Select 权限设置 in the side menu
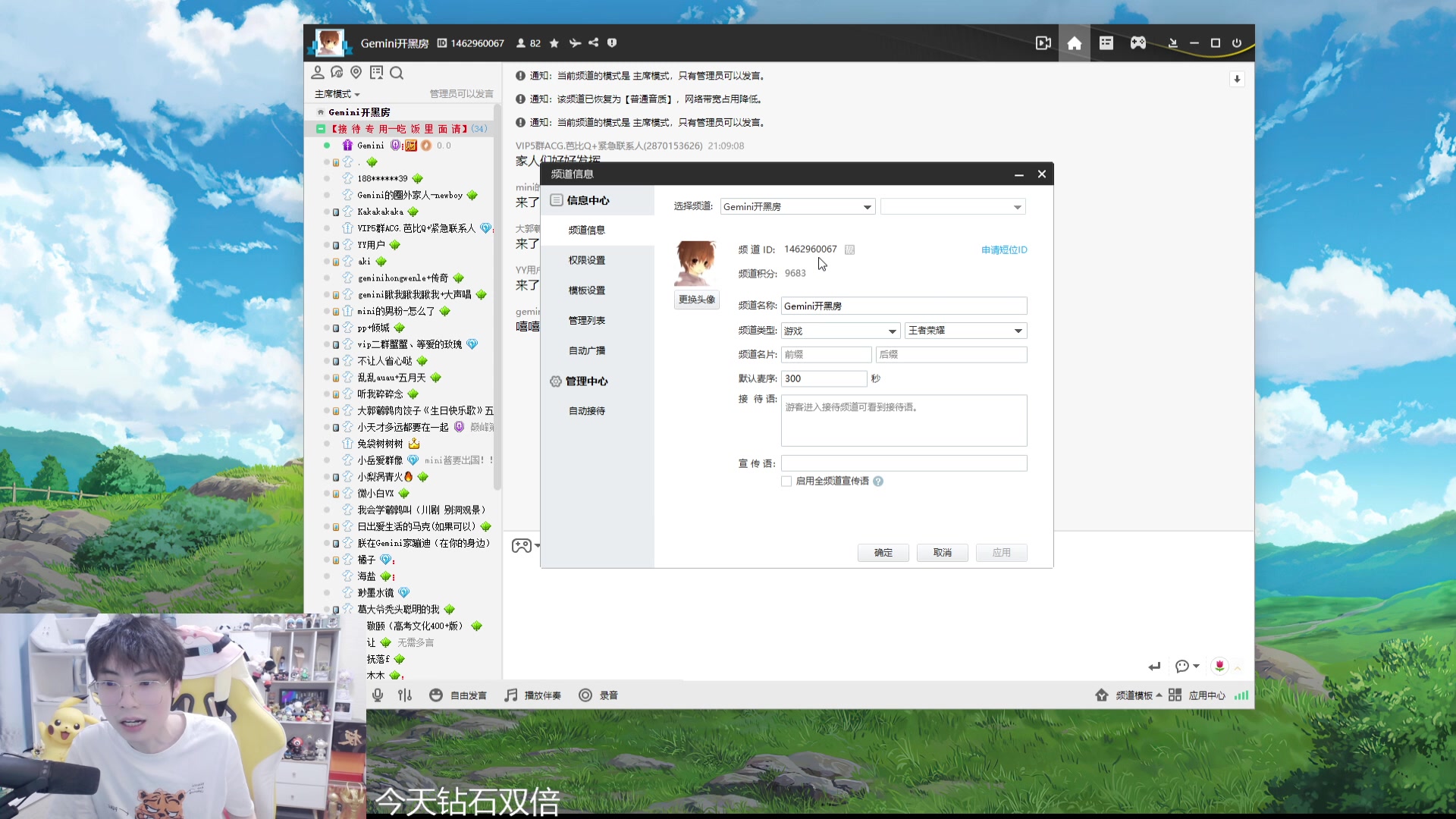 tap(587, 260)
